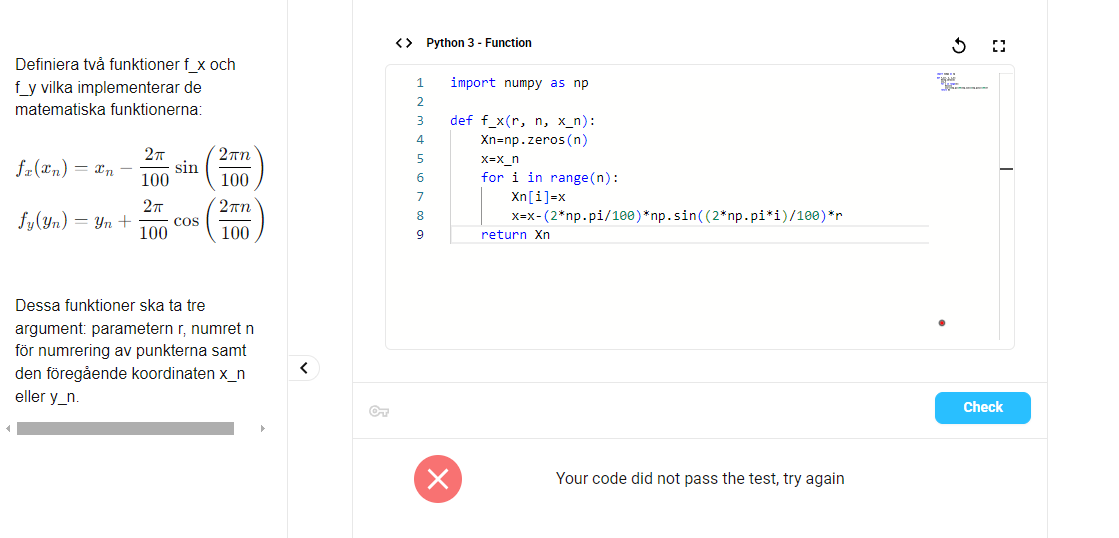1119x538 pixels.
Task: Click the instructions panel horizontal scrollbar thumb
Action: [x=125, y=429]
